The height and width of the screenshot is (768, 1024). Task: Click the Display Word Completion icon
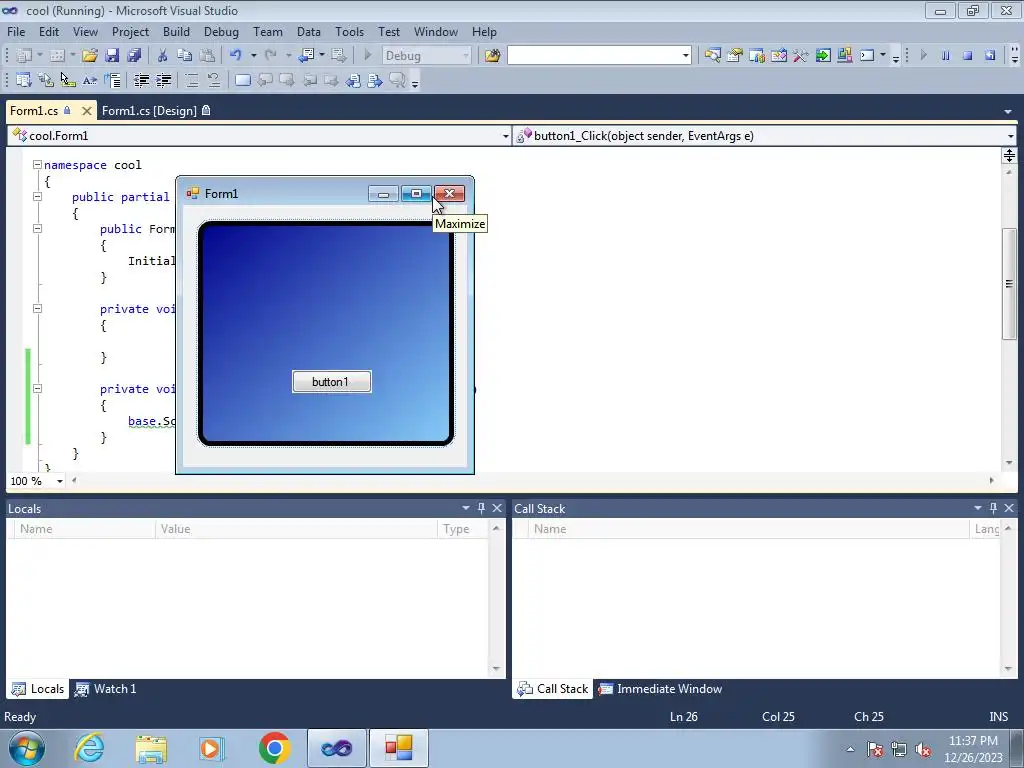click(89, 80)
